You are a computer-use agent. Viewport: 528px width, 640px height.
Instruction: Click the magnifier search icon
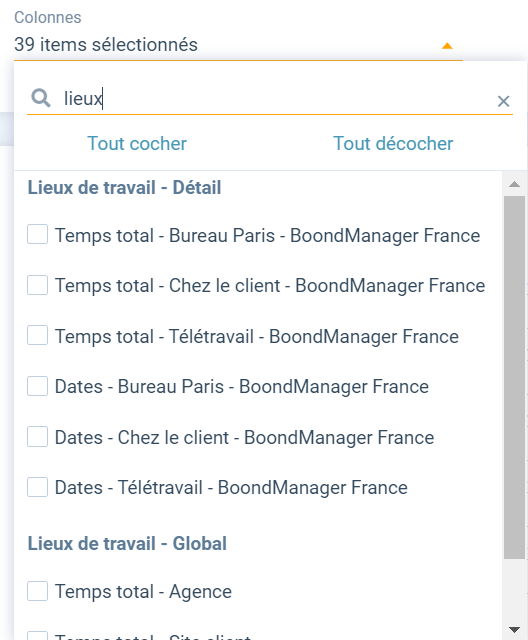(x=41, y=98)
